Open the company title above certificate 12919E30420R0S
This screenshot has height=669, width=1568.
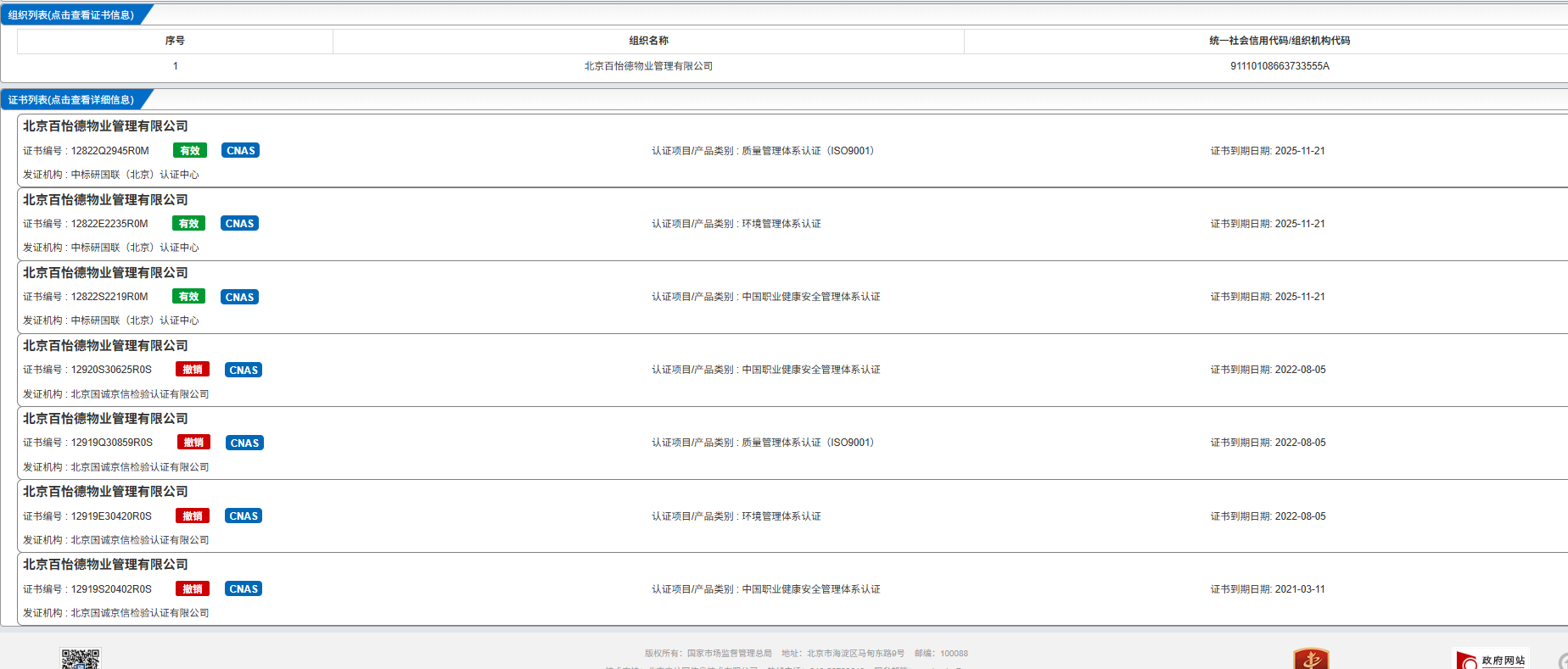pyautogui.click(x=105, y=491)
